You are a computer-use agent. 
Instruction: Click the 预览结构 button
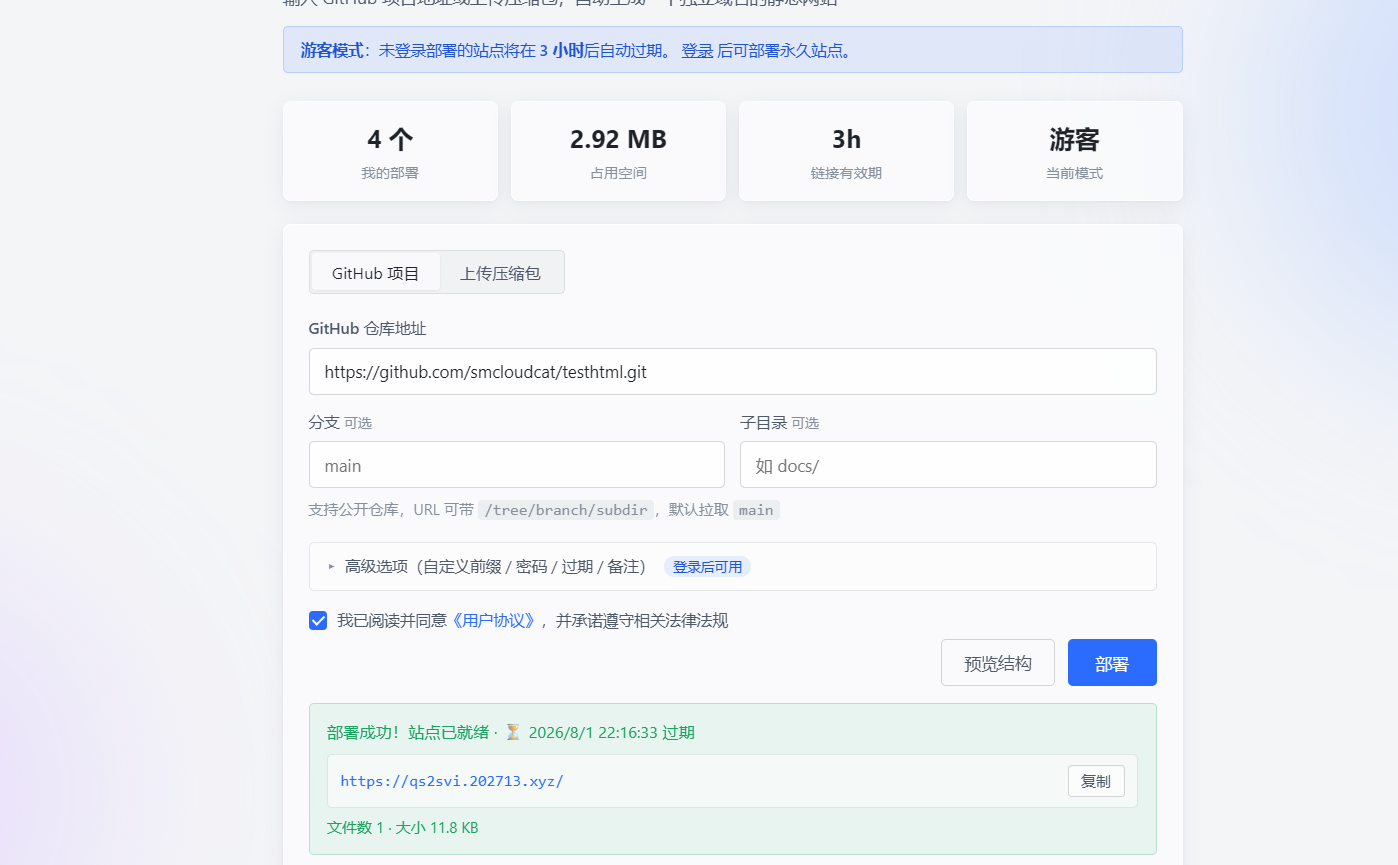pyautogui.click(x=997, y=663)
